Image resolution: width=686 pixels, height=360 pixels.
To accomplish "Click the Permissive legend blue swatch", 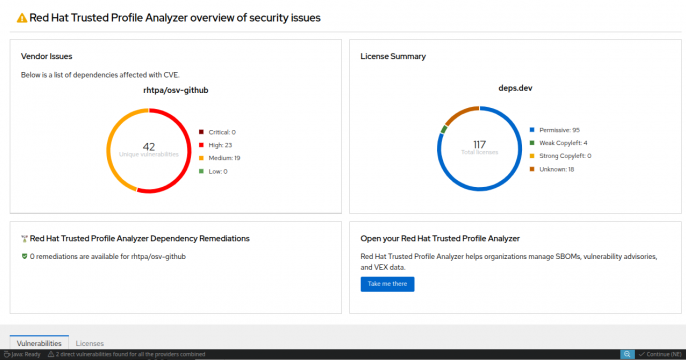I will [x=532, y=130].
